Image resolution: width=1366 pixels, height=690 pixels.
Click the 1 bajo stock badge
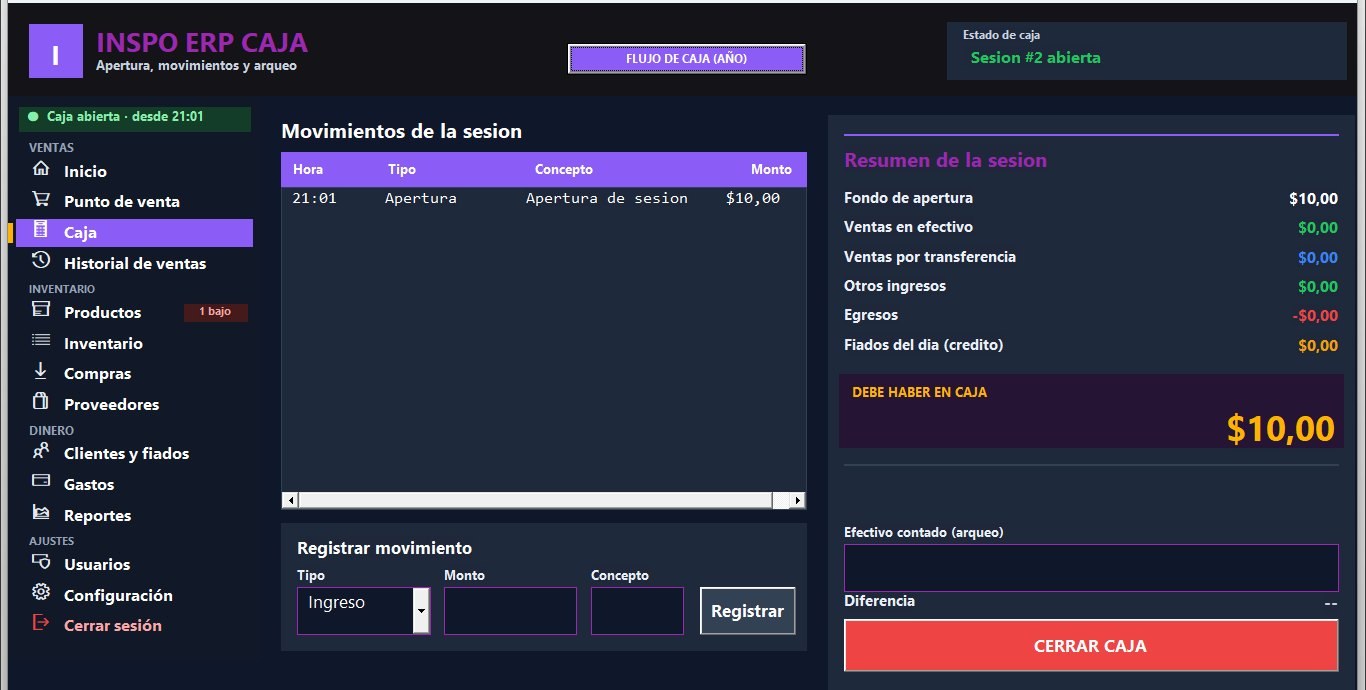215,312
